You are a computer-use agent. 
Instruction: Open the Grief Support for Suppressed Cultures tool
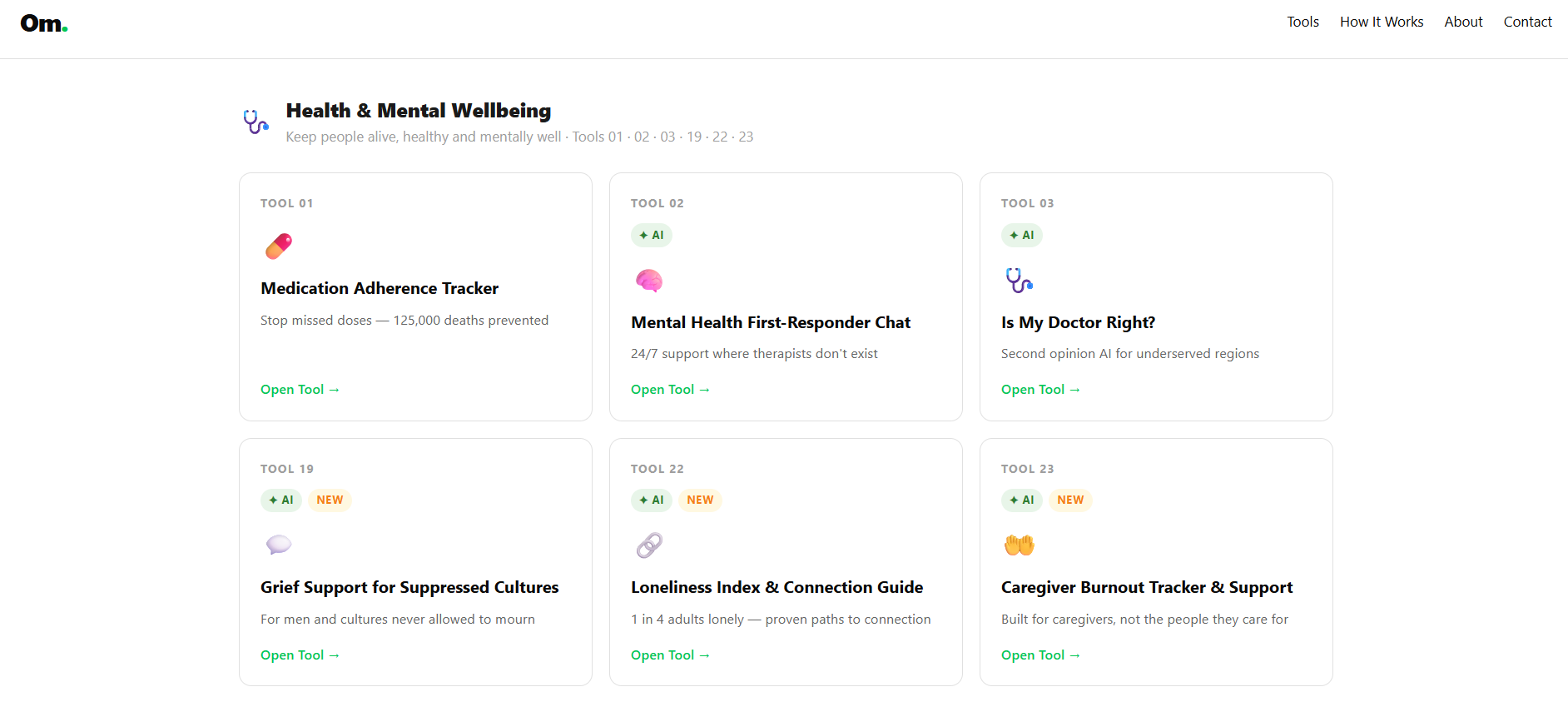coord(300,655)
